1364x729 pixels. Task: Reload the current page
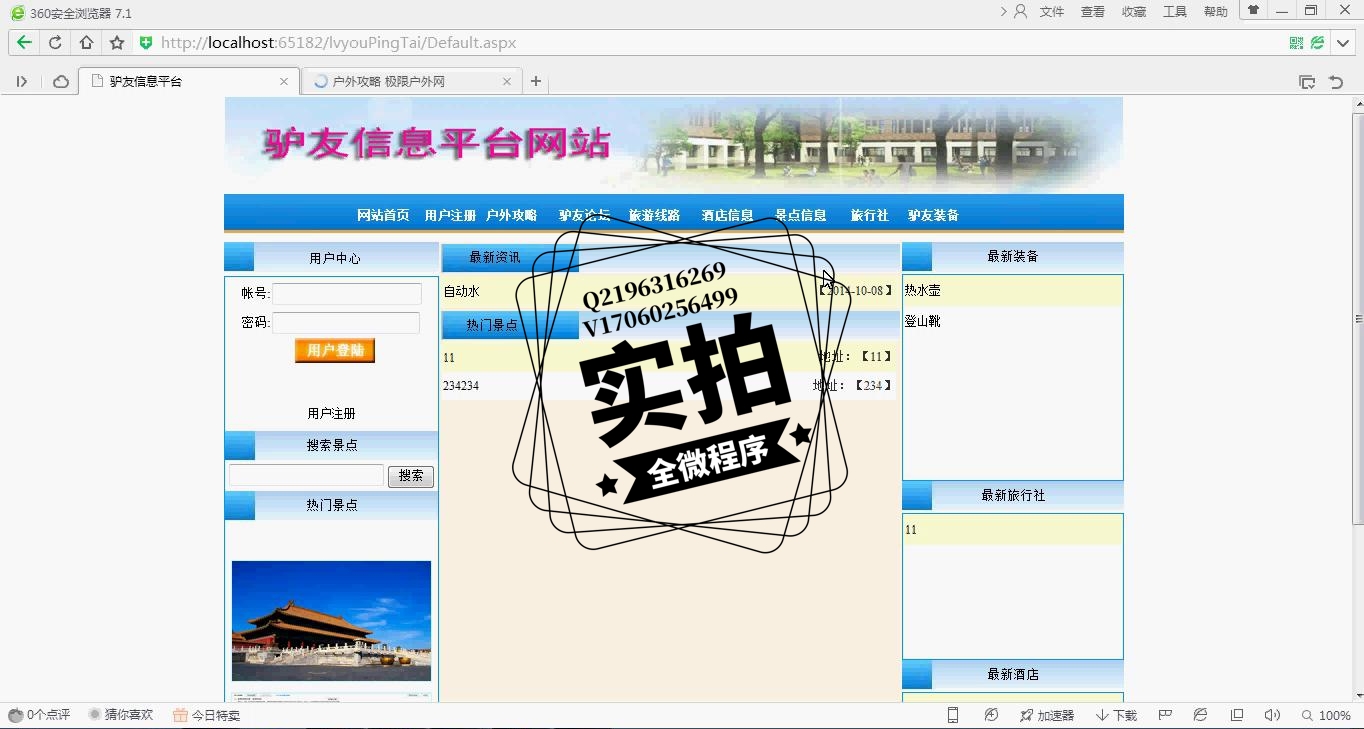click(55, 43)
